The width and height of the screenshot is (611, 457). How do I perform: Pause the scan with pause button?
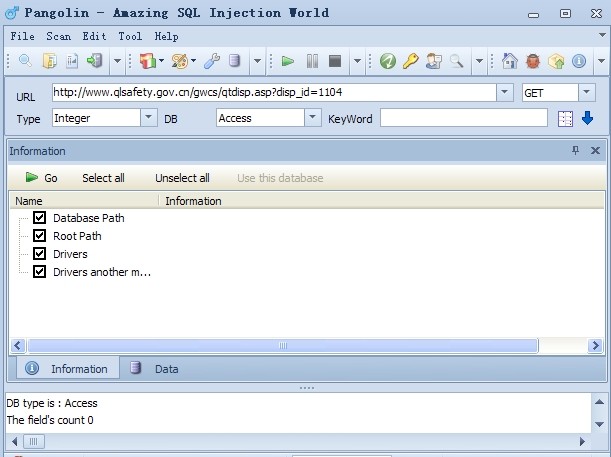pos(312,61)
